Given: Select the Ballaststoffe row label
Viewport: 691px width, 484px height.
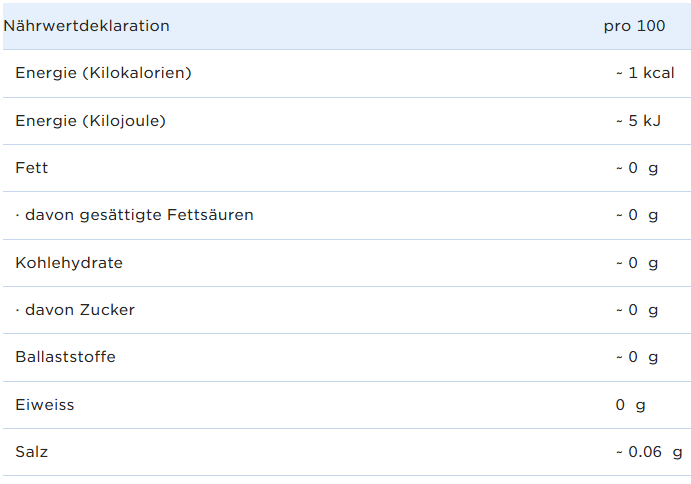Looking at the screenshot, I should click(x=65, y=357).
